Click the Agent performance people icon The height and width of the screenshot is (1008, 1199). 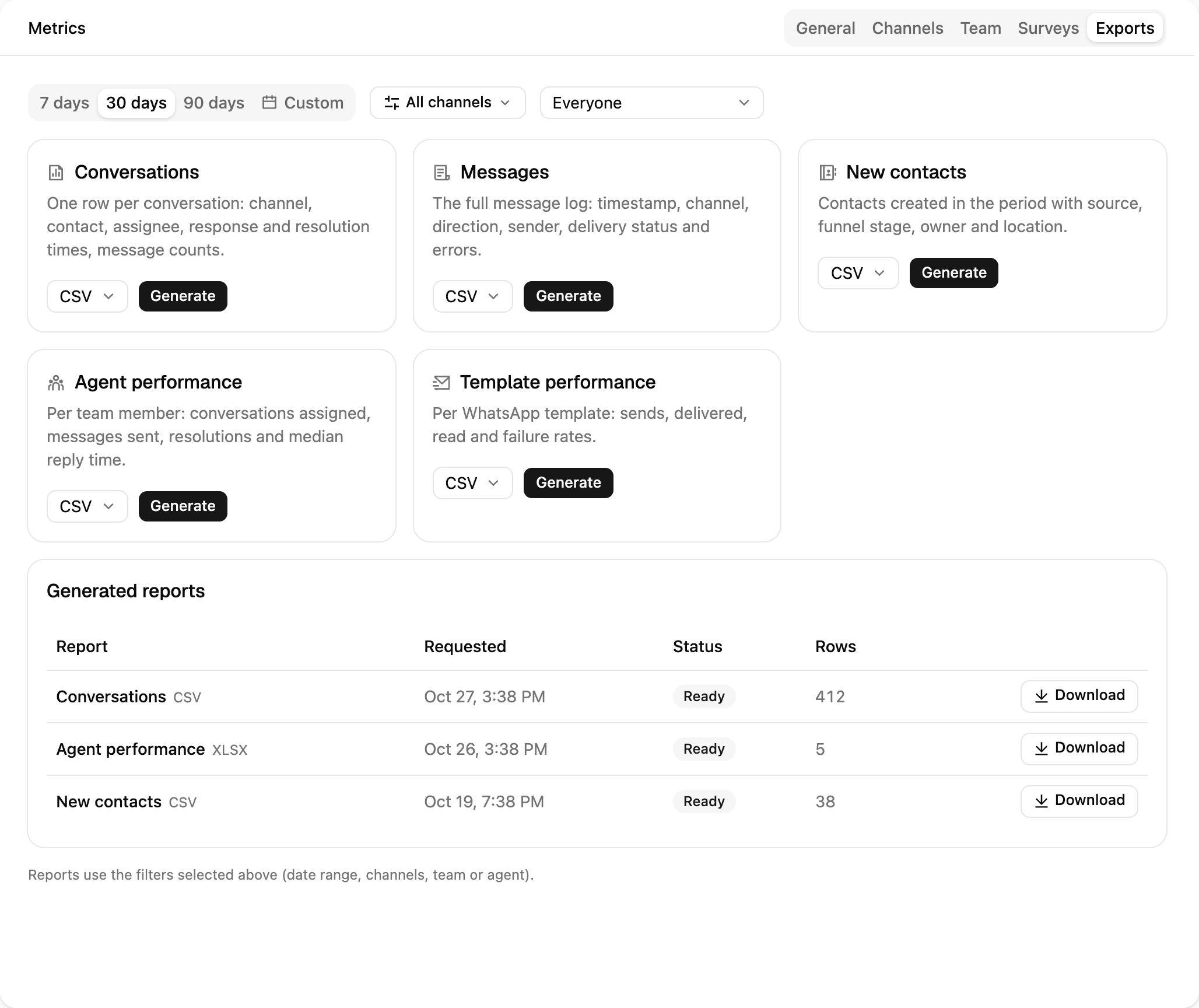56,383
